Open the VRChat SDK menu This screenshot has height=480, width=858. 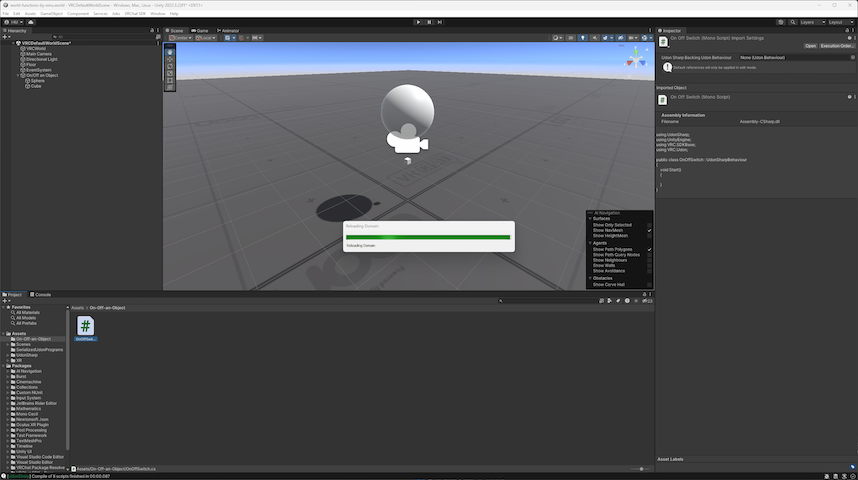pos(136,13)
